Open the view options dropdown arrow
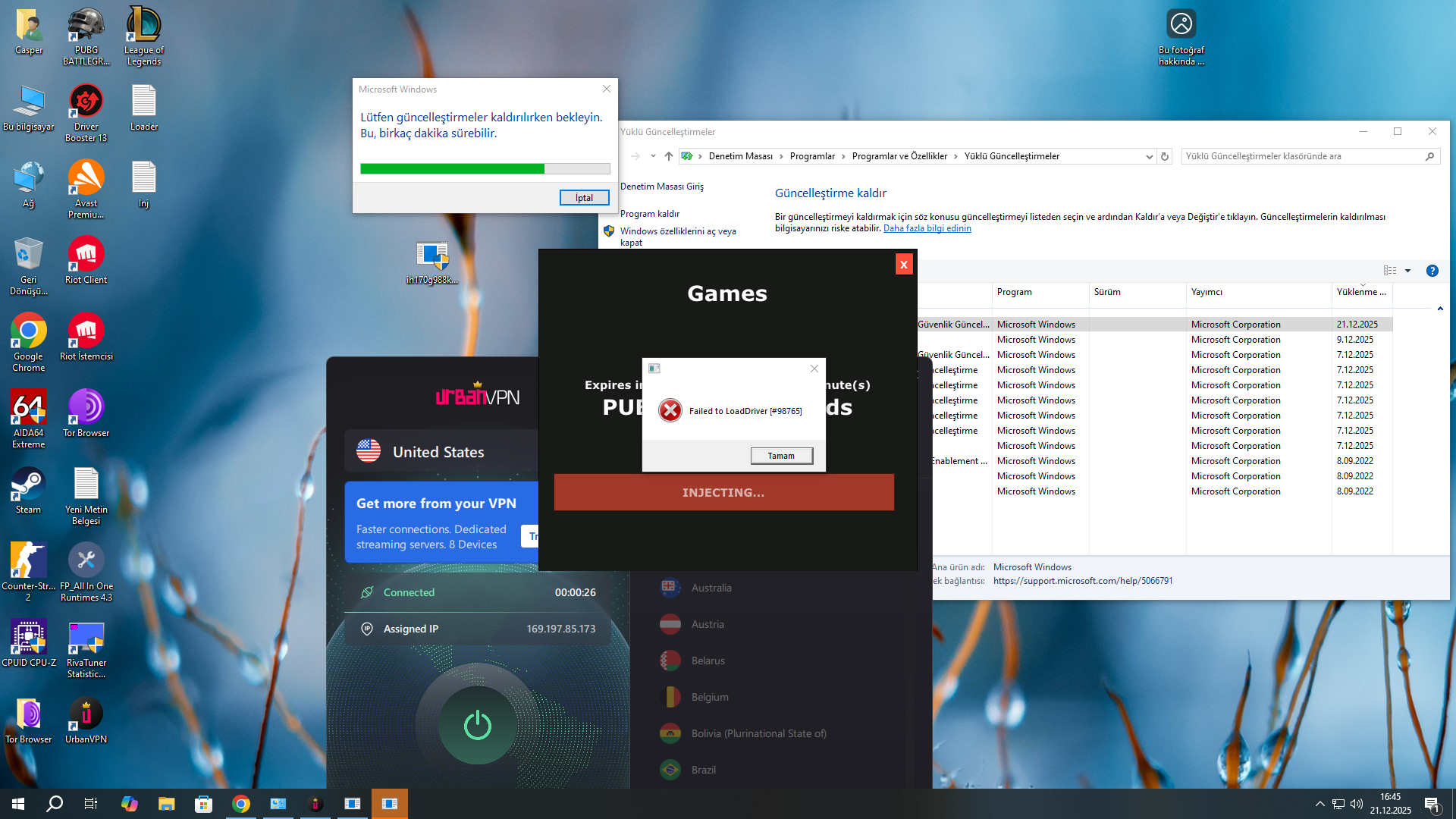The width and height of the screenshot is (1456, 819). (x=1408, y=271)
